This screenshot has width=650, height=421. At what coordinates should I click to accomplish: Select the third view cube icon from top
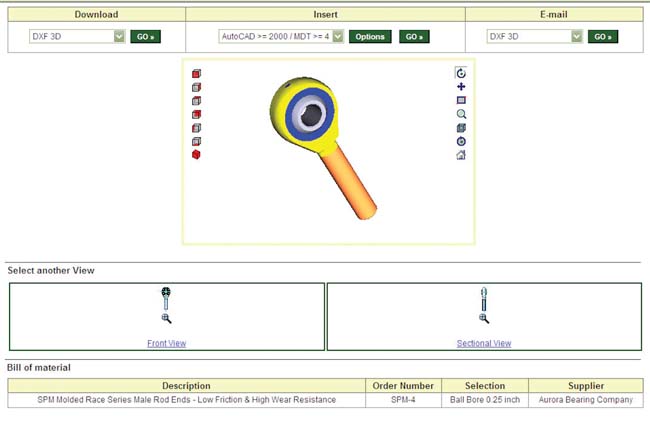[x=196, y=101]
